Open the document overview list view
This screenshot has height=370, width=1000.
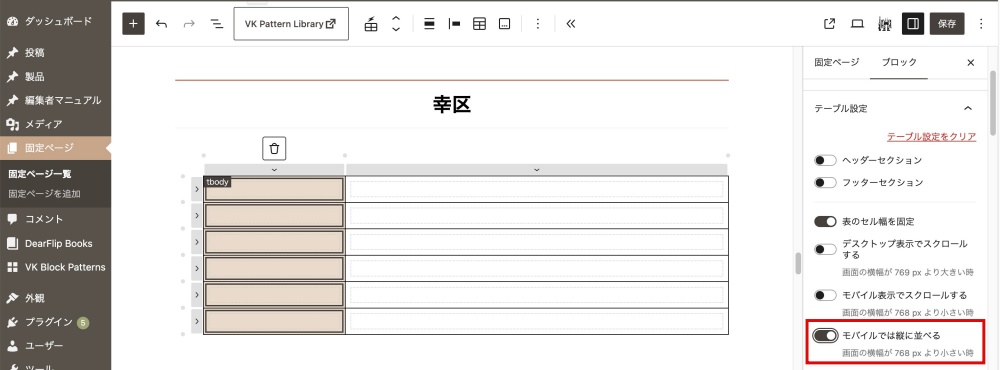click(217, 24)
